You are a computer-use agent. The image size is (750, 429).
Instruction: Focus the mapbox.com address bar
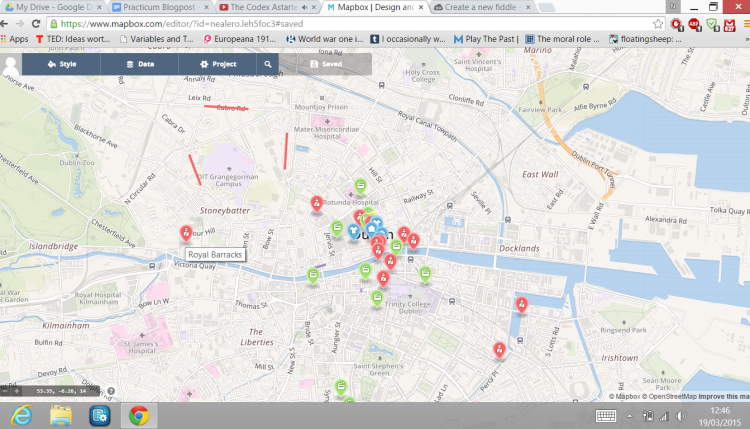tap(354, 23)
